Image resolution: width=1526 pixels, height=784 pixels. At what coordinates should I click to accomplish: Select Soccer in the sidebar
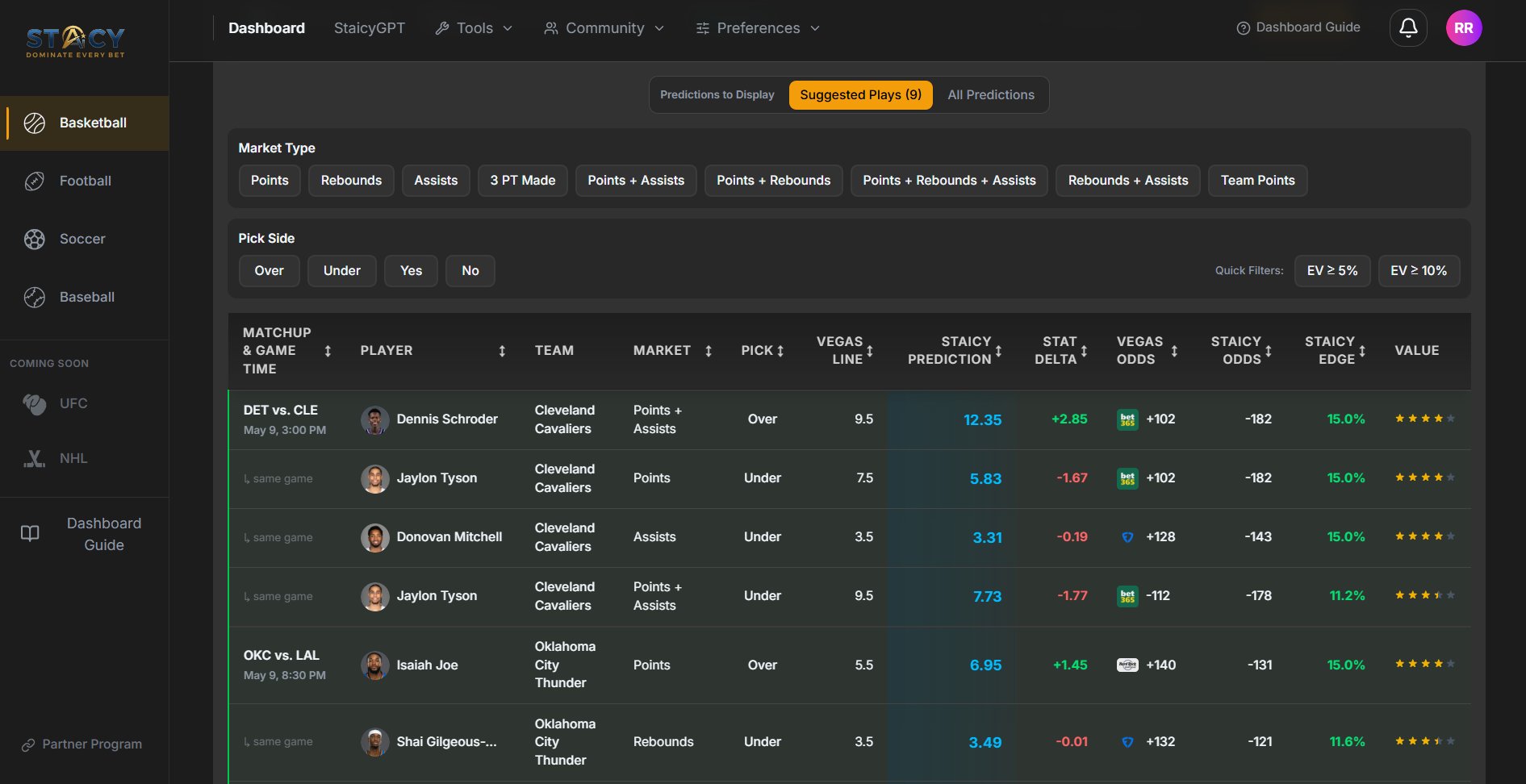click(x=85, y=239)
